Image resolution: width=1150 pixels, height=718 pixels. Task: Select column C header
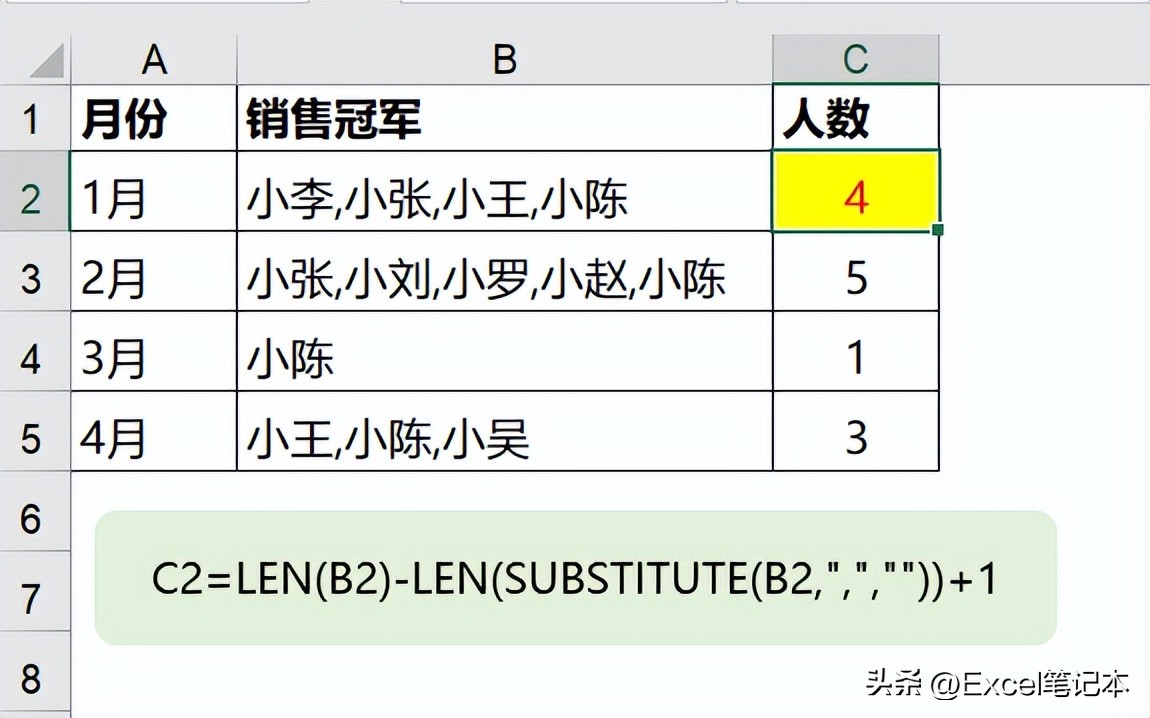(x=856, y=59)
